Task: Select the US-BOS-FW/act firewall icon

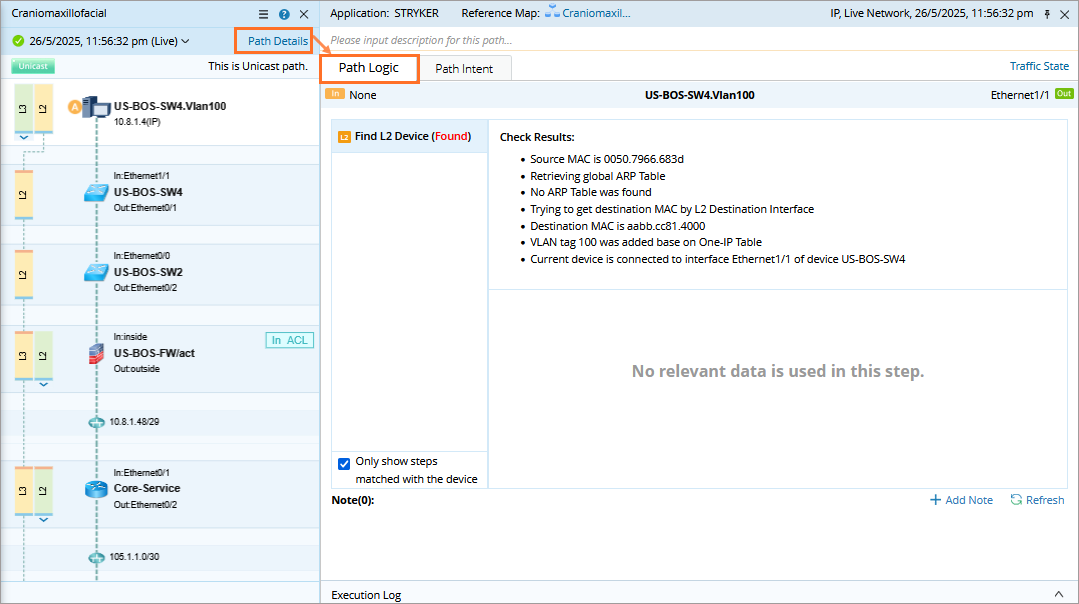Action: (96, 353)
